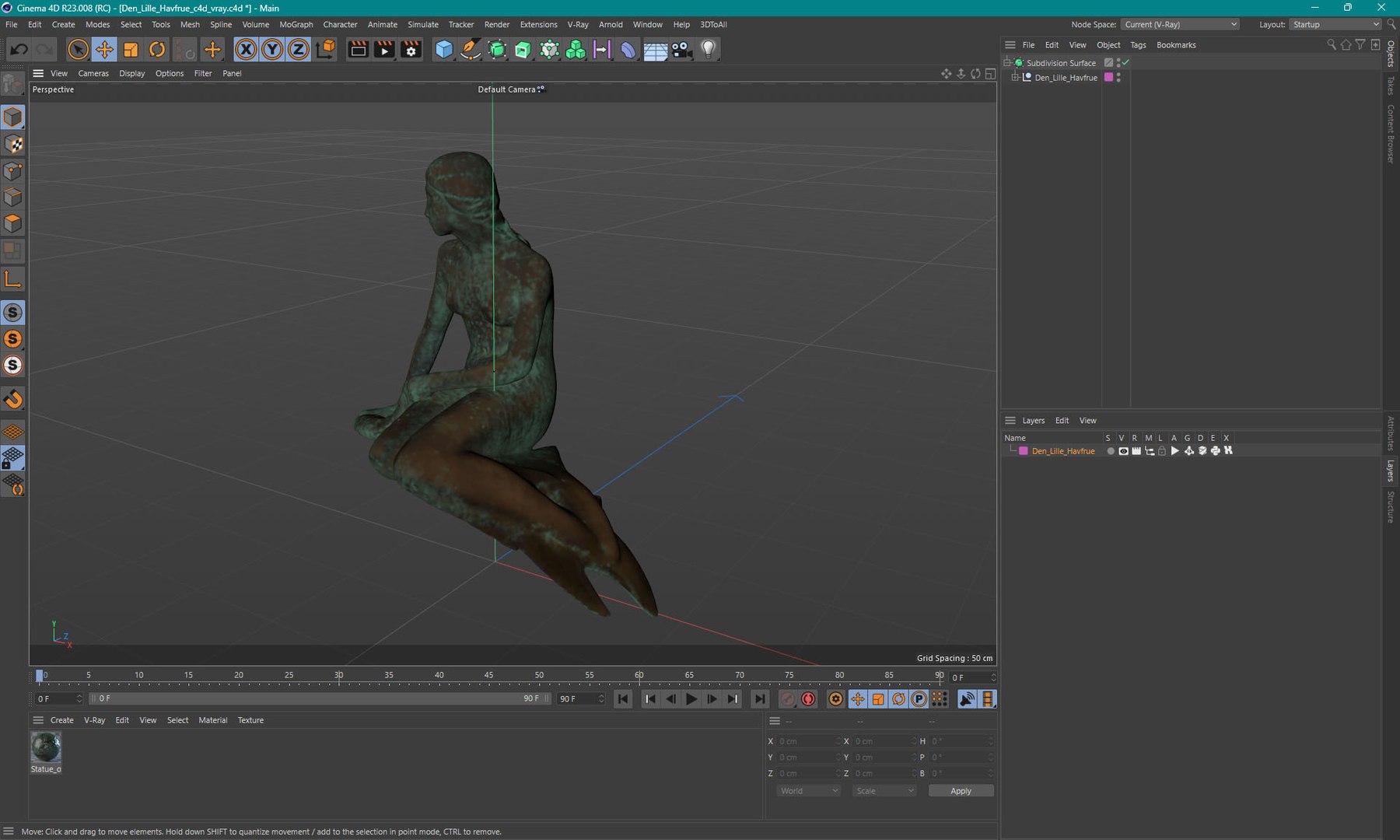Click the Undo arrow icon
This screenshot has height=840, width=1400.
pos(19,50)
